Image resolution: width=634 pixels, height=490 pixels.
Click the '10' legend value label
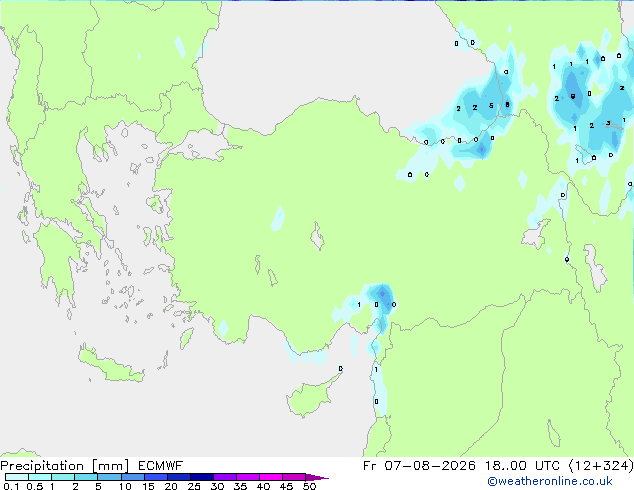[x=125, y=486]
